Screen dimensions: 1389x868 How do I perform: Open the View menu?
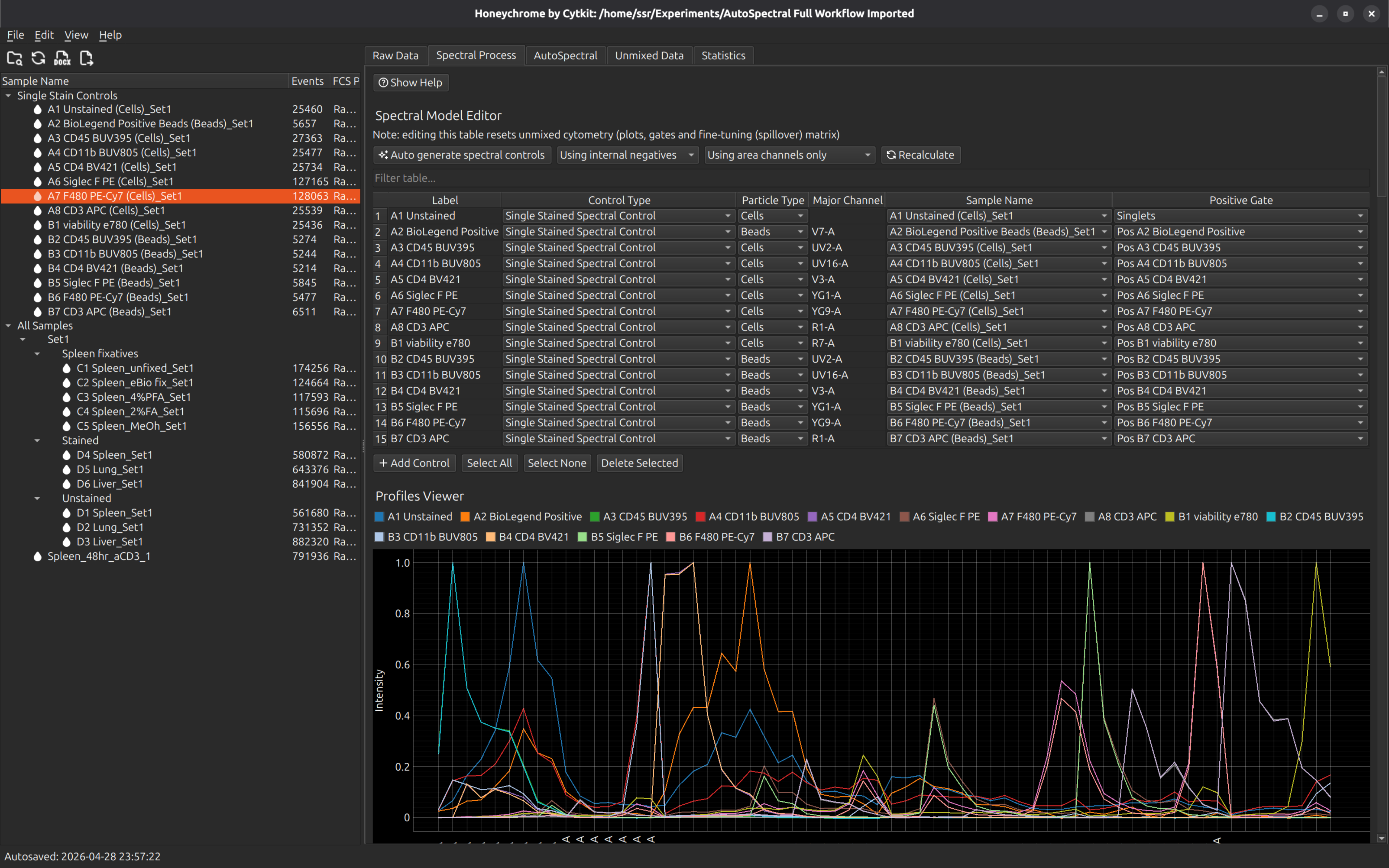click(x=76, y=35)
